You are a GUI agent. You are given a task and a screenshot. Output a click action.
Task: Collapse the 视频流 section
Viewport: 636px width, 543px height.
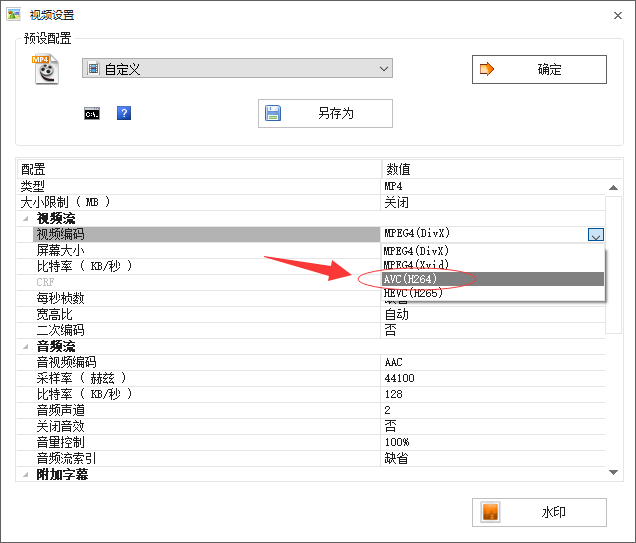tap(26, 218)
